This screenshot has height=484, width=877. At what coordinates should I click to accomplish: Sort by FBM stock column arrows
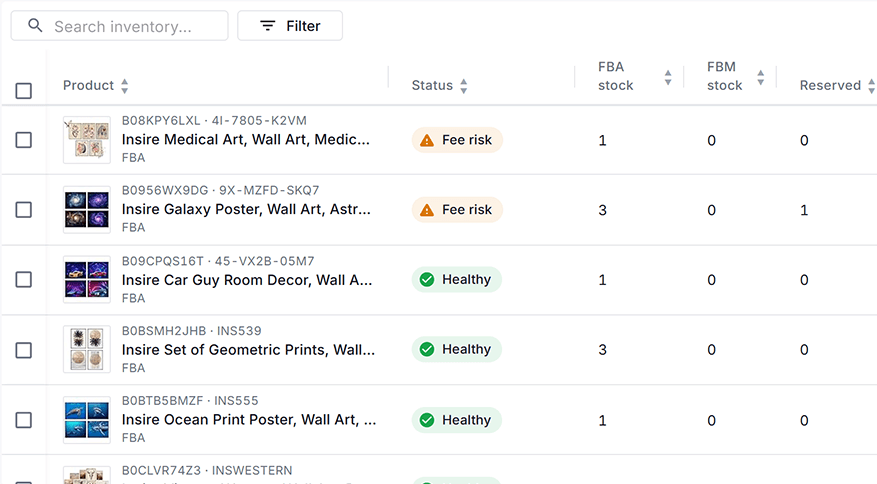[761, 77]
